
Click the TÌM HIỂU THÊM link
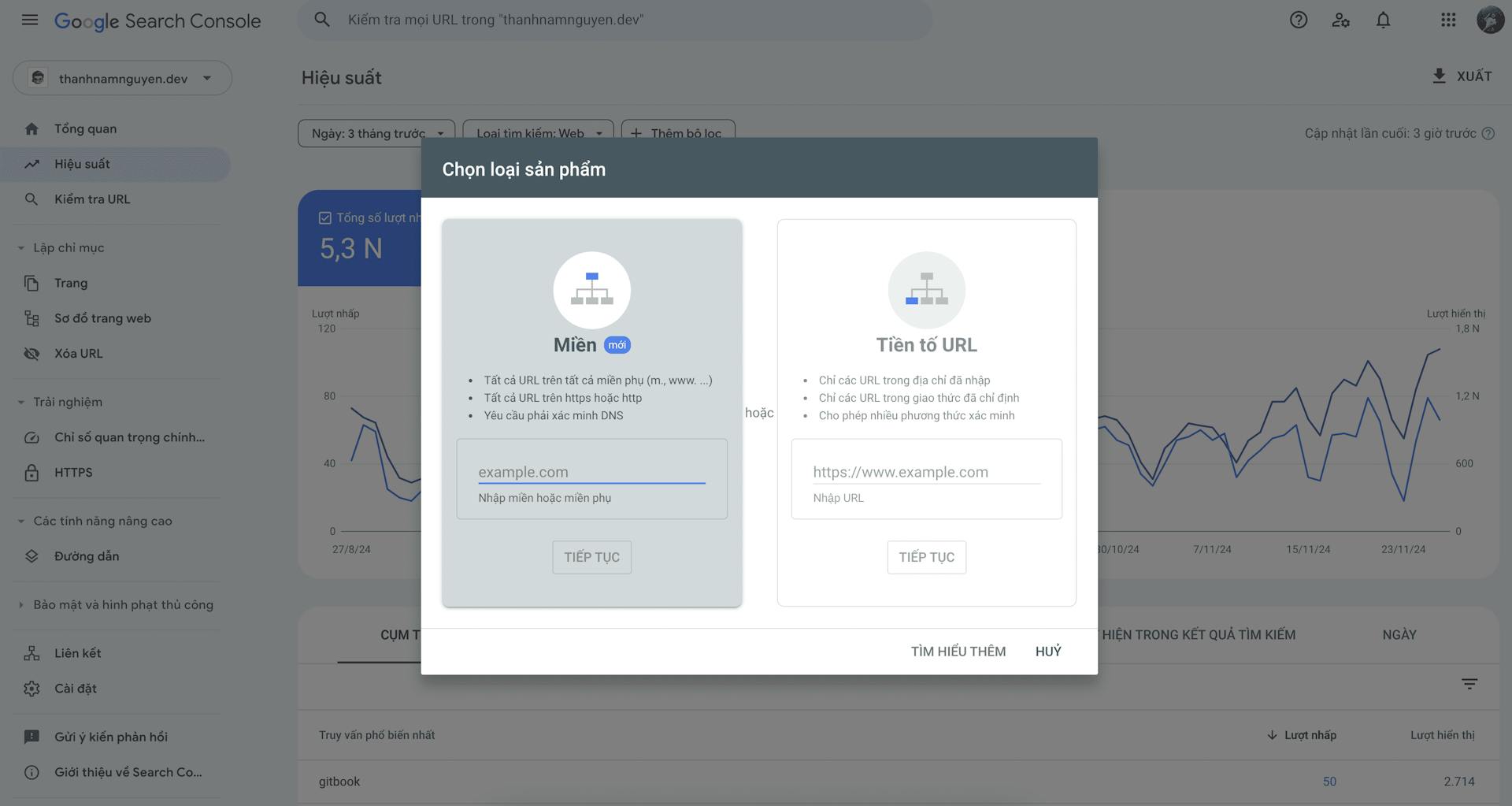pos(958,652)
